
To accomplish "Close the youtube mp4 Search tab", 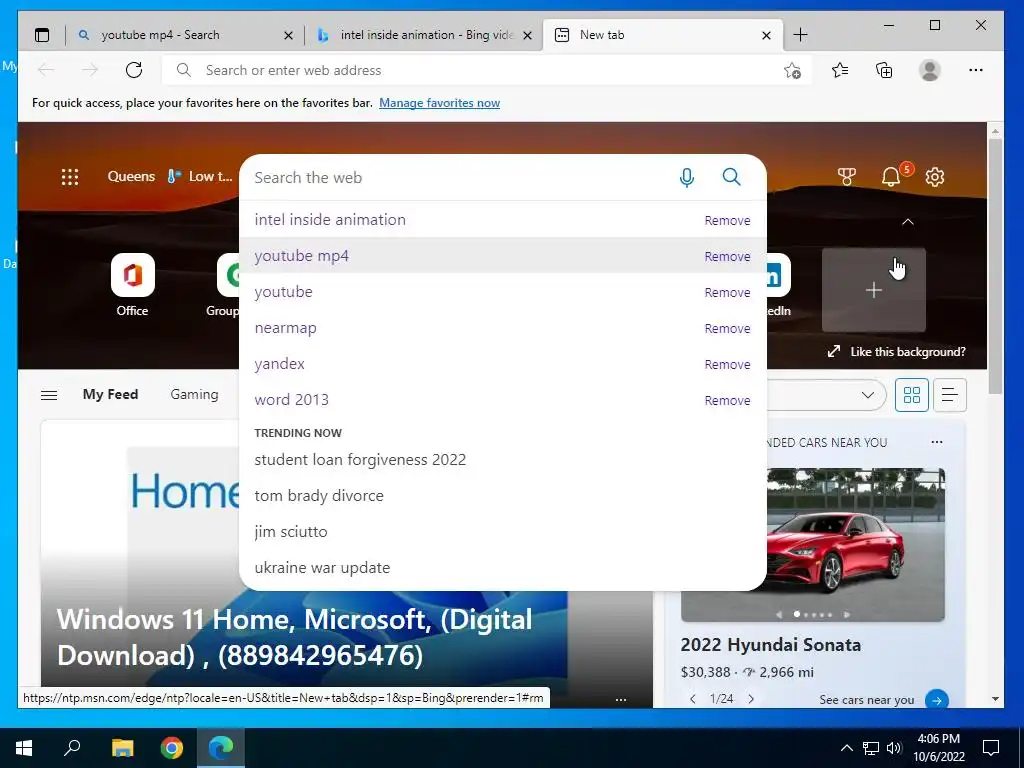I will tap(288, 35).
